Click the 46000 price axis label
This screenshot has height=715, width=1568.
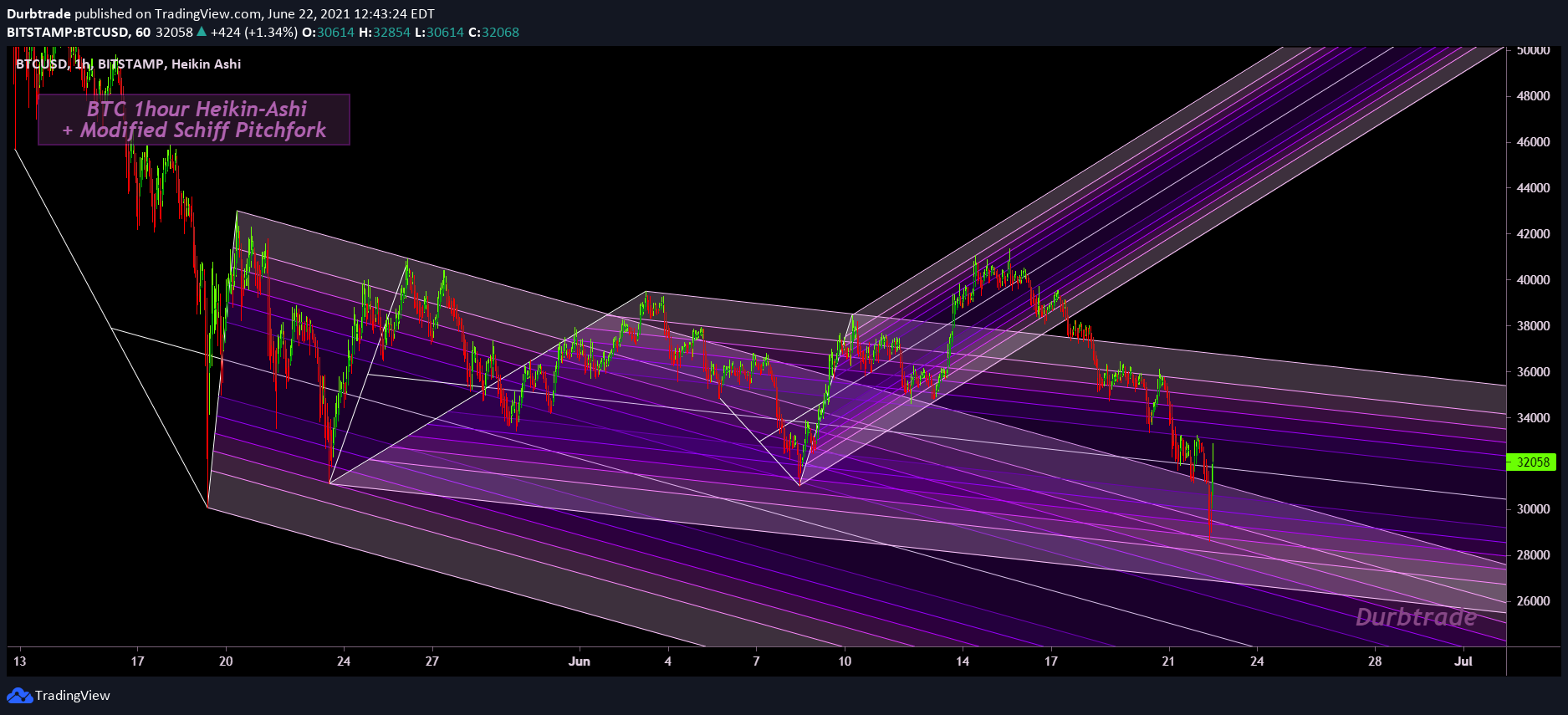pyautogui.click(x=1533, y=142)
